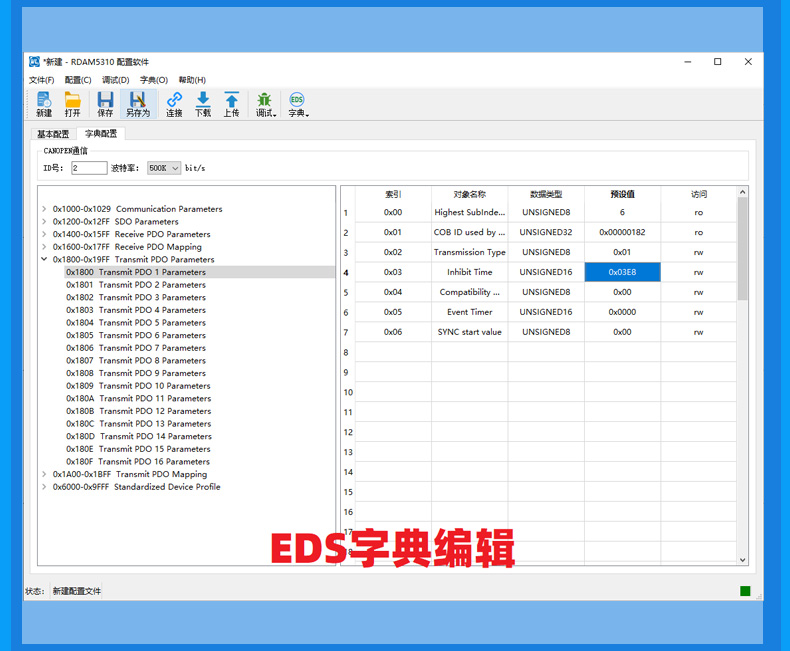Click the ID号 input field
Screen dimensions: 790x651
pyautogui.click(x=89, y=168)
